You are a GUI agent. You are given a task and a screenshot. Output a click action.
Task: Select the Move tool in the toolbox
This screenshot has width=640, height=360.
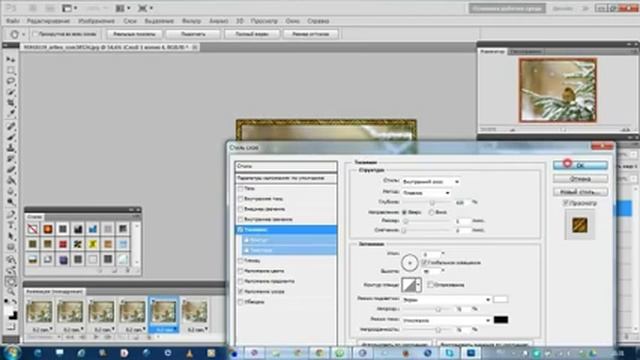[11, 60]
